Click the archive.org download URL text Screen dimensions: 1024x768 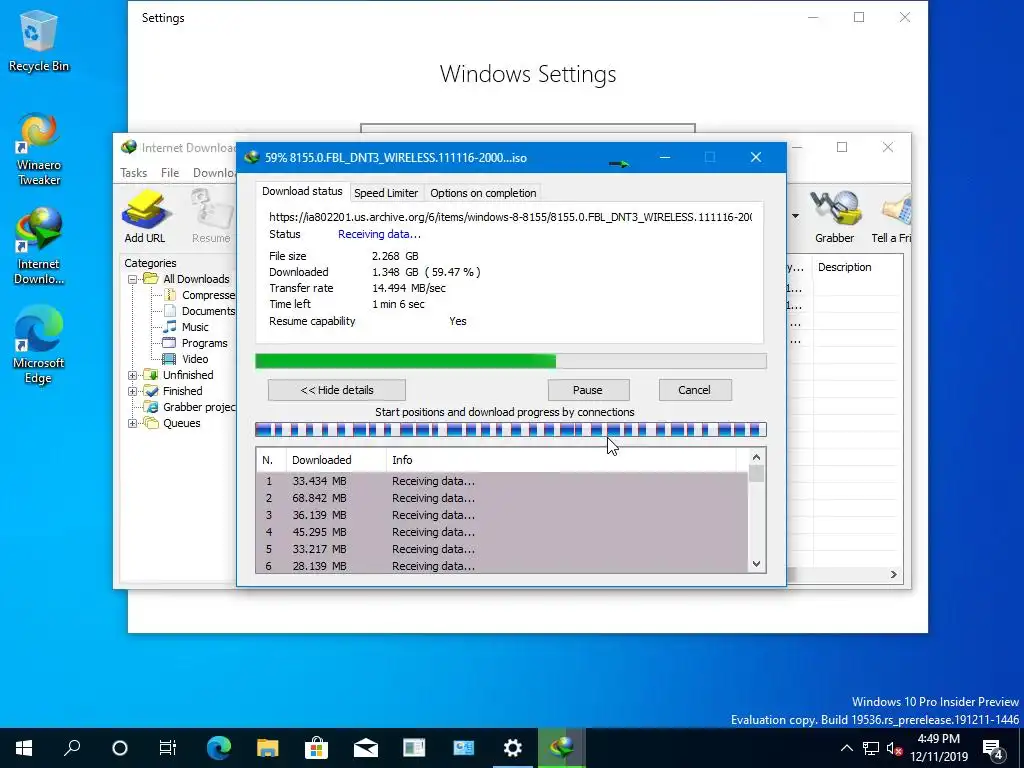click(x=510, y=217)
